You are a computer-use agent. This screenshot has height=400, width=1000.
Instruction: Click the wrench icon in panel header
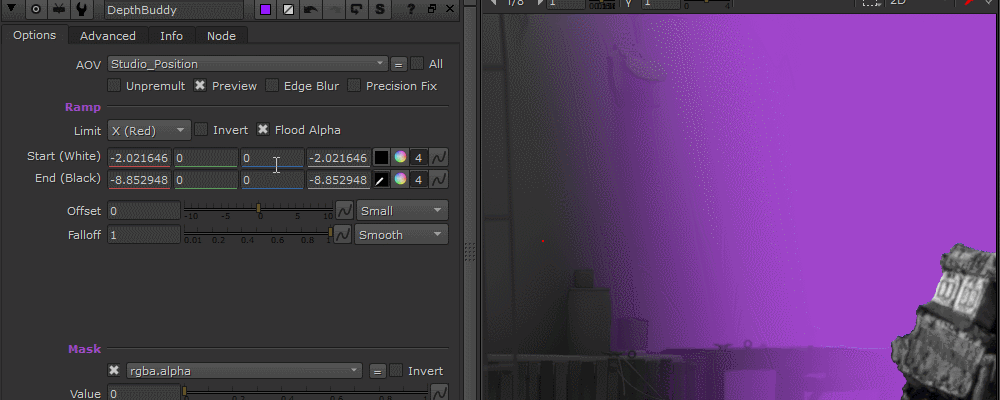click(81, 9)
